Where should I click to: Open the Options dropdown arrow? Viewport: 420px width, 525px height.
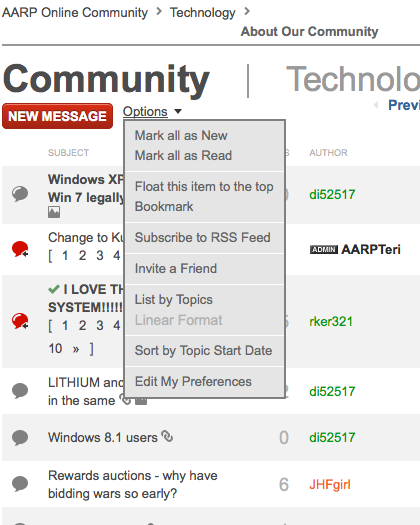coord(178,111)
